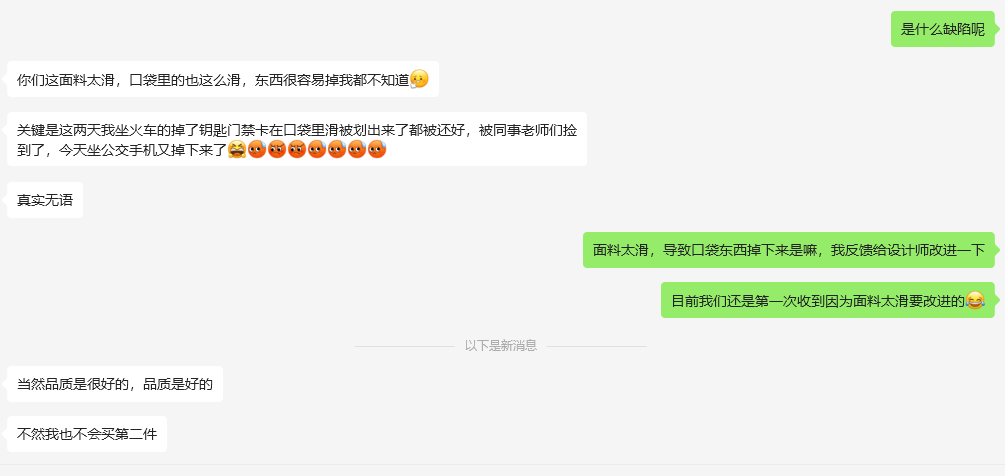Click the words 品质是好的 in the message

coord(178,384)
